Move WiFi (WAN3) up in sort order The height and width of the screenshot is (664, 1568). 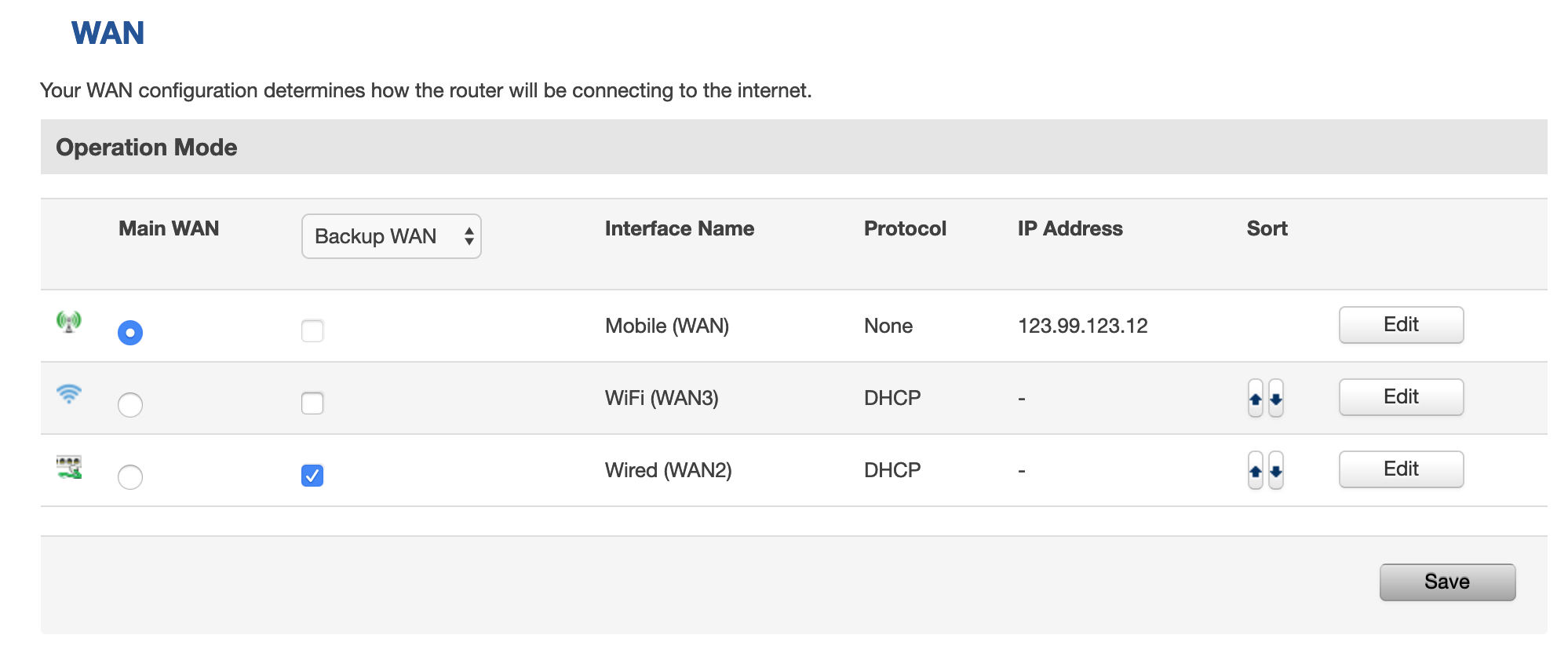click(x=1255, y=399)
